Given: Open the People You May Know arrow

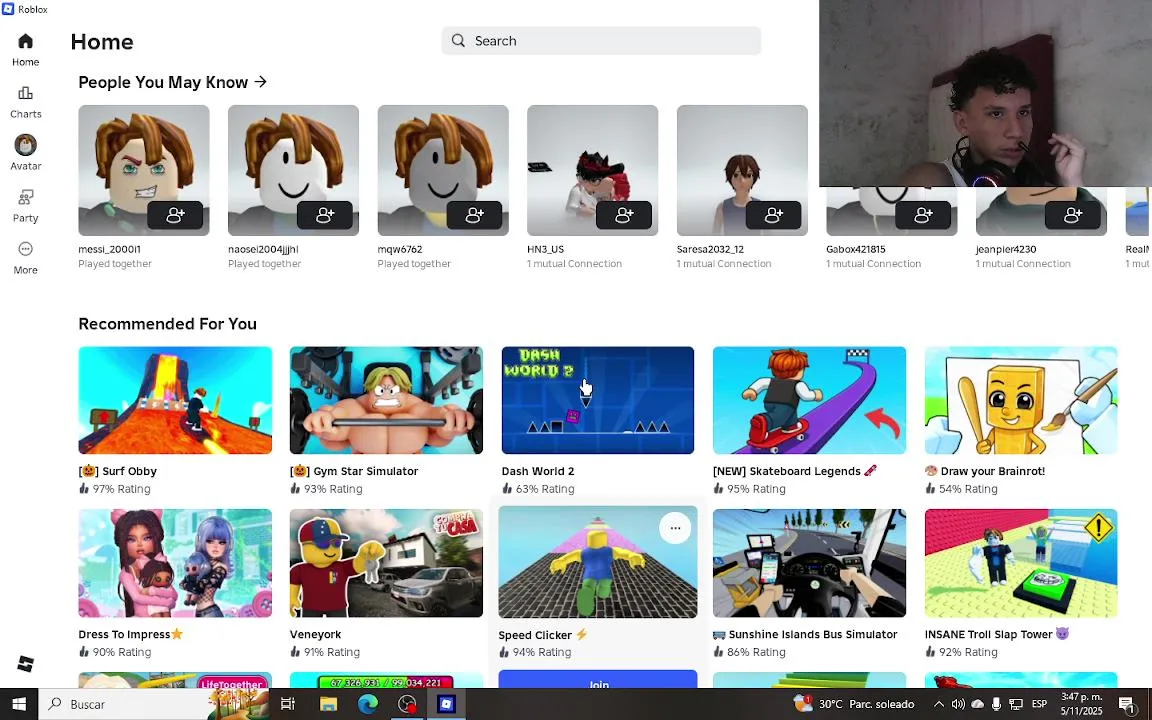Looking at the screenshot, I should (x=261, y=82).
